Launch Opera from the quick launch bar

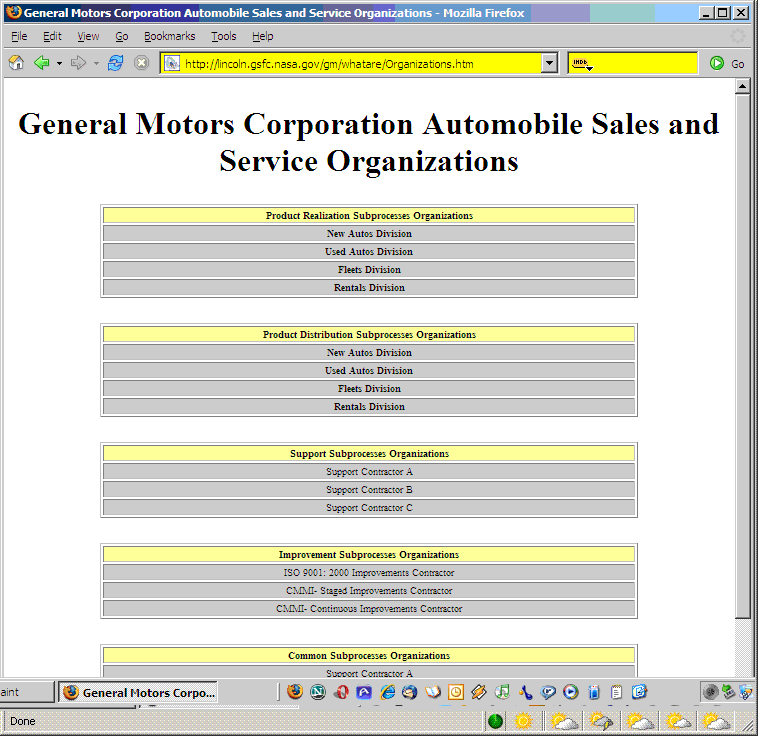click(341, 692)
